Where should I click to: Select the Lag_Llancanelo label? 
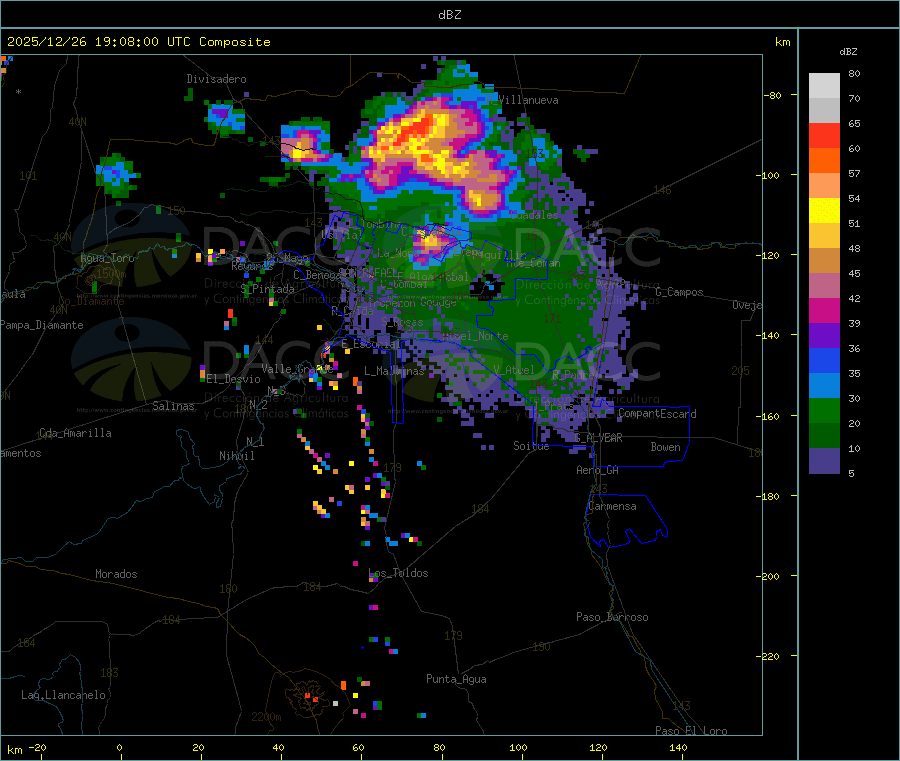tap(64, 694)
